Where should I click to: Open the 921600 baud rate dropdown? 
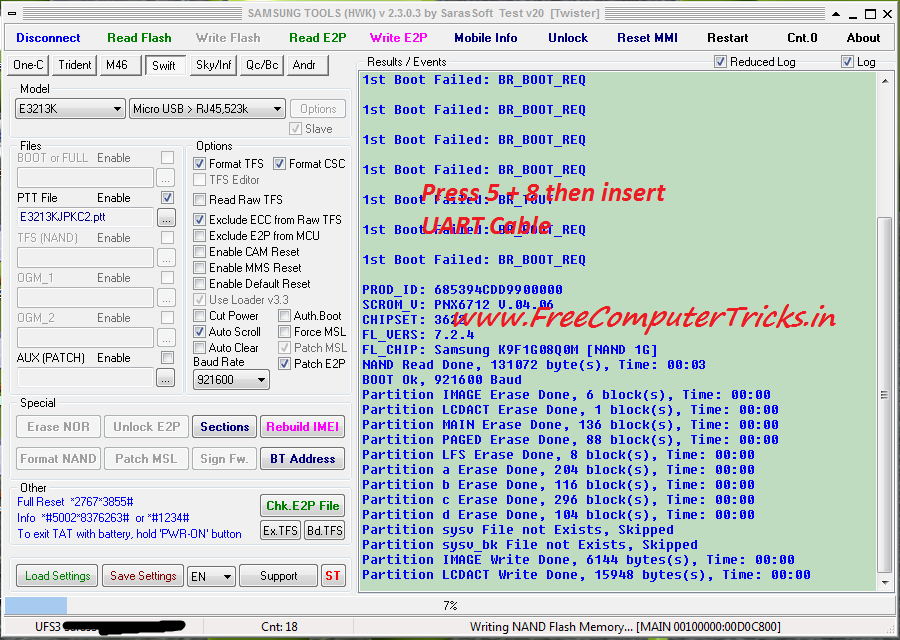coord(231,379)
